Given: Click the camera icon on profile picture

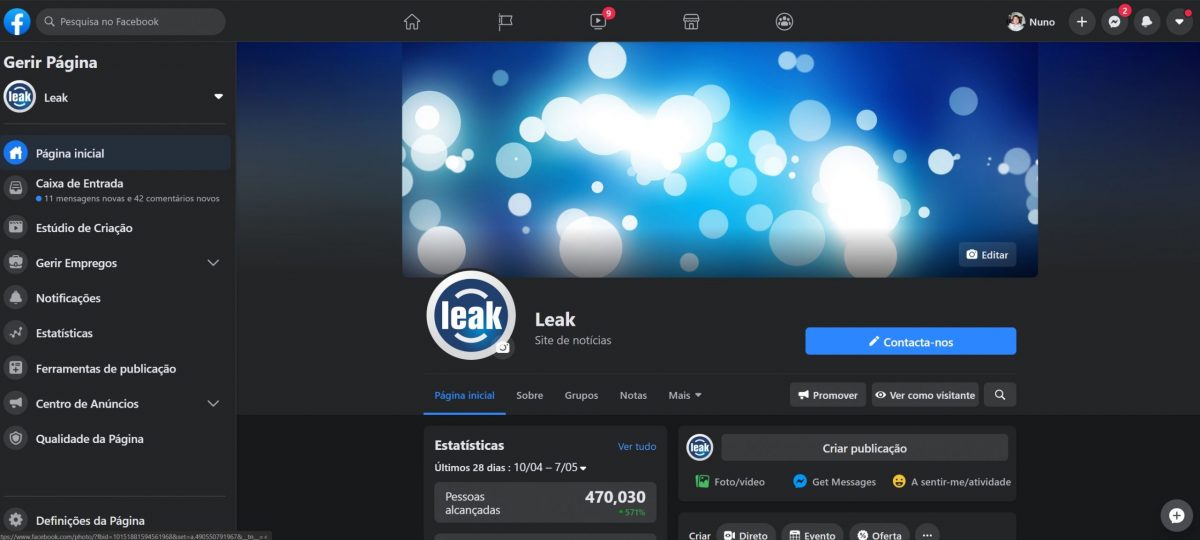Looking at the screenshot, I should coord(503,348).
